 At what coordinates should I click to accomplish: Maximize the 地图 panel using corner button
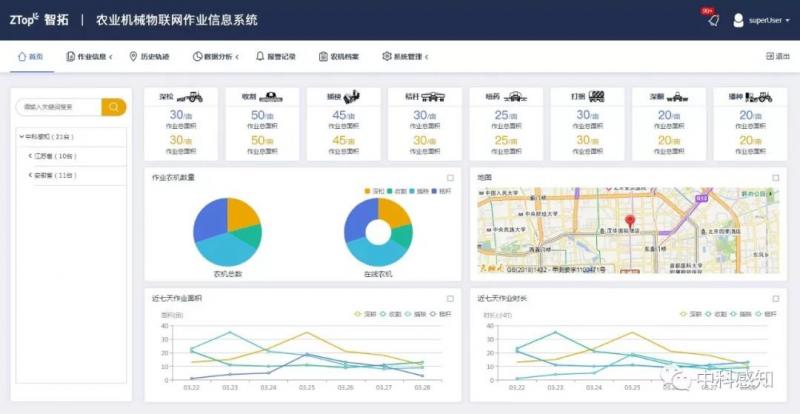click(x=775, y=178)
